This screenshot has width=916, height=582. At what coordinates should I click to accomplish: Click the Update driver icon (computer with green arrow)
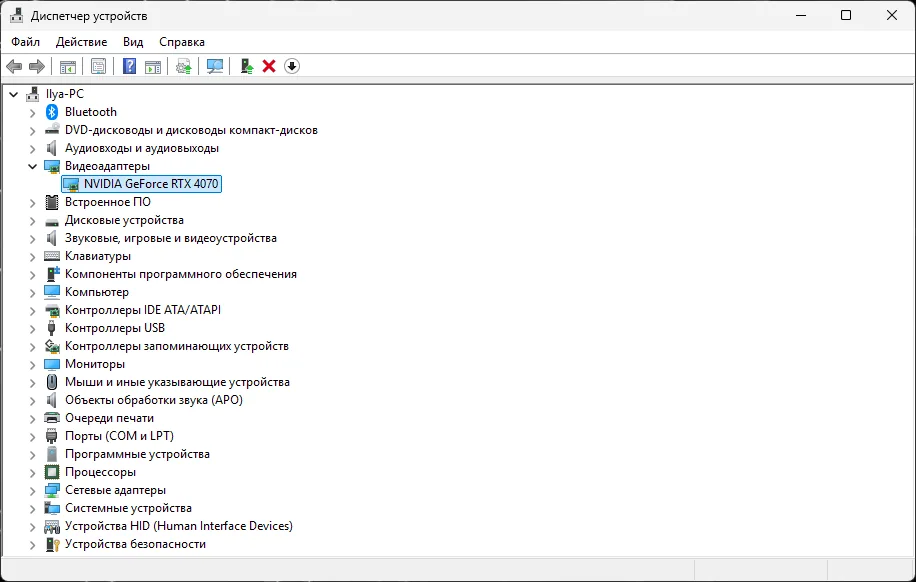(247, 66)
